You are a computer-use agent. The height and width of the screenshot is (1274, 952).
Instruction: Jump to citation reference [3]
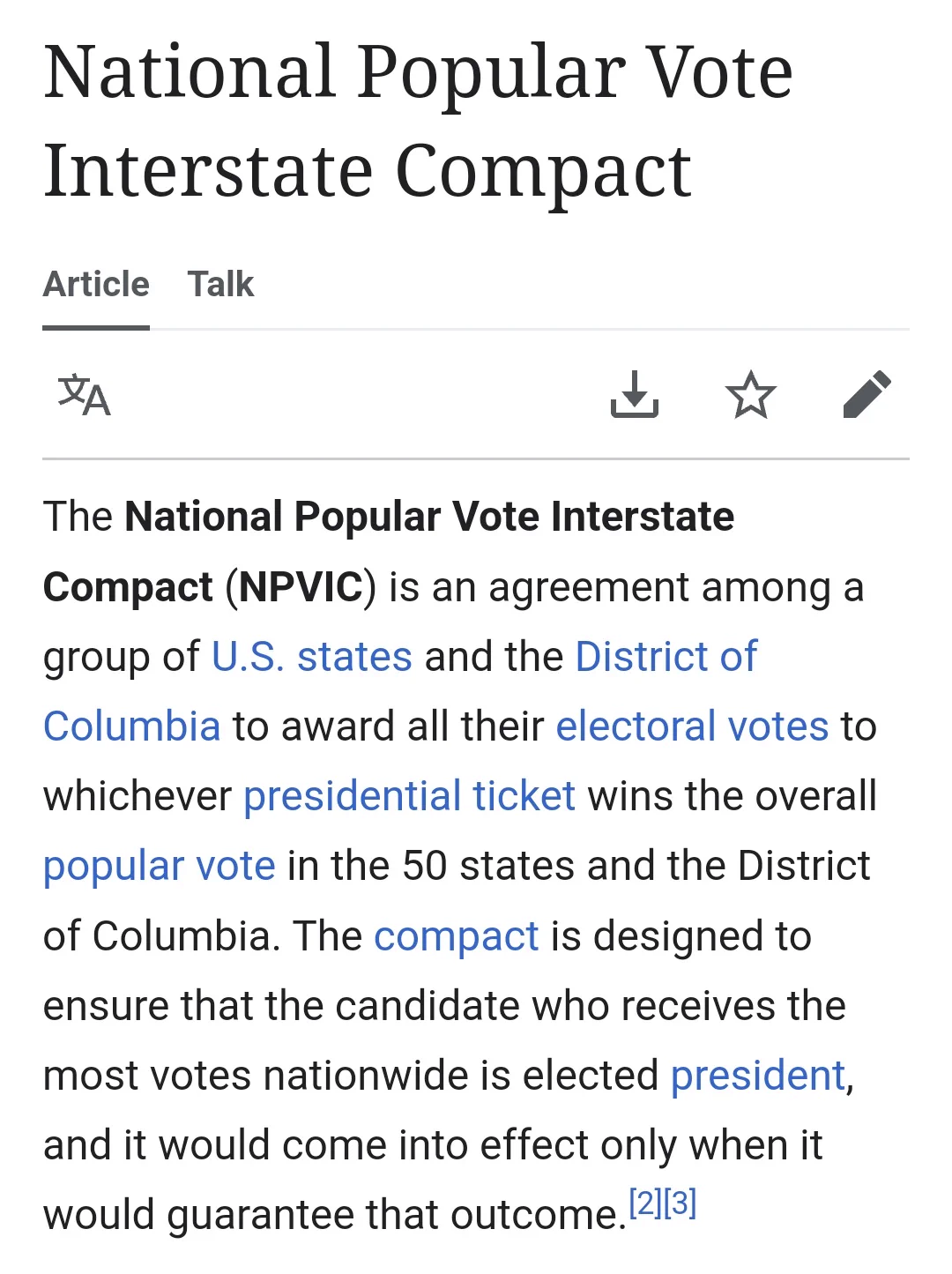[681, 1203]
